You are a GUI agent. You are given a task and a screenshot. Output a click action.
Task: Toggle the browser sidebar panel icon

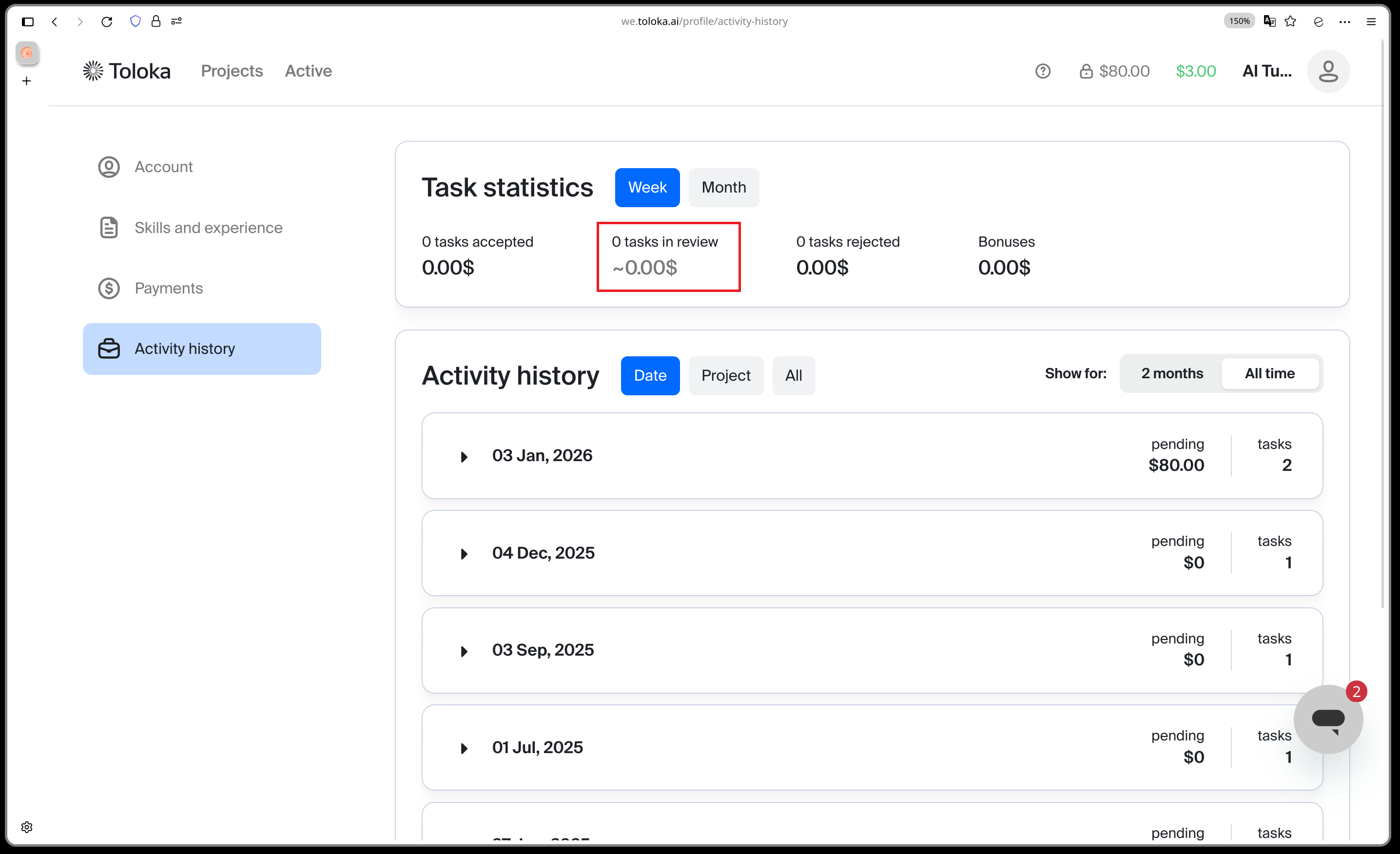[28, 21]
